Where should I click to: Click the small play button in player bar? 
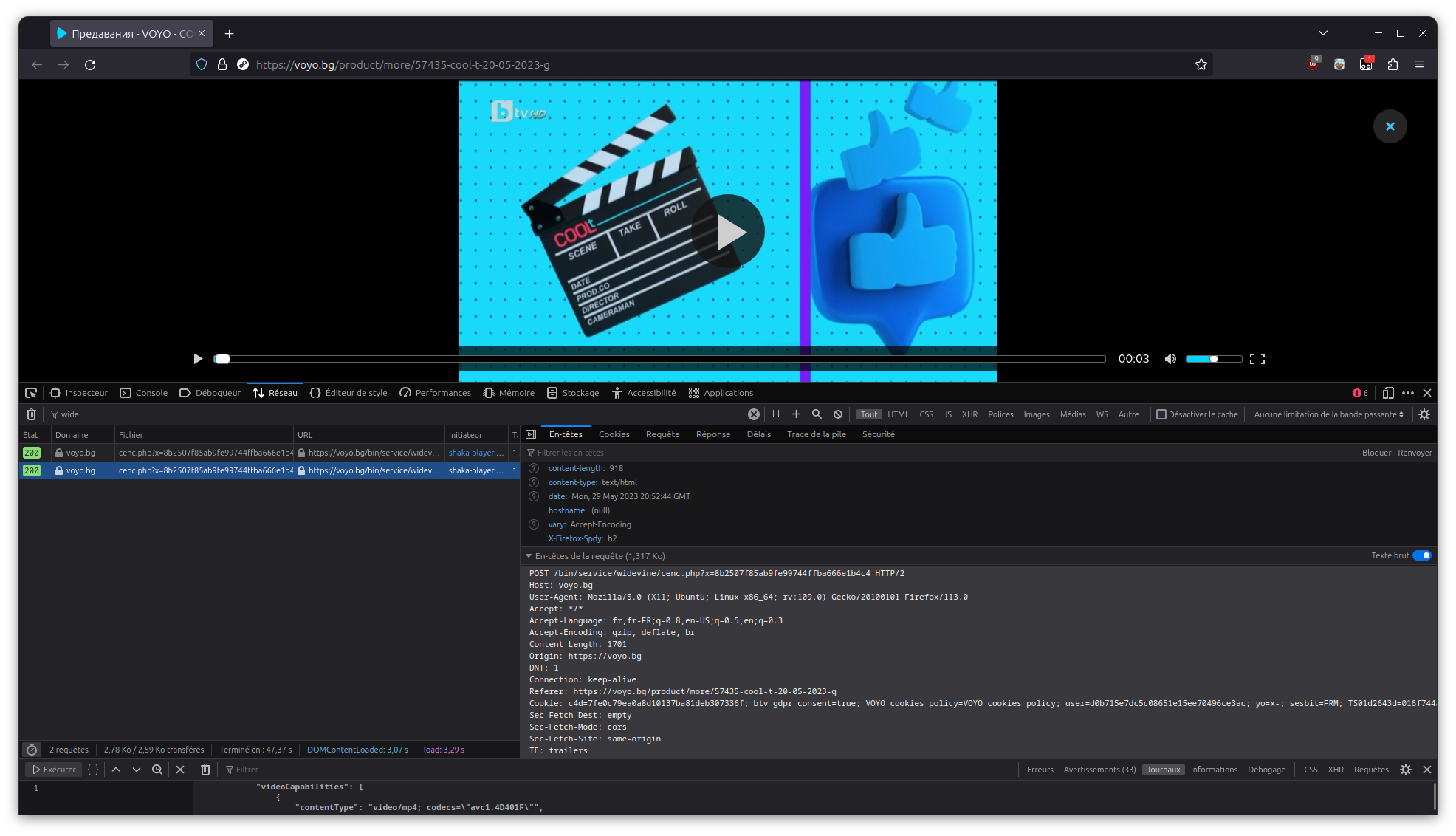coord(197,359)
